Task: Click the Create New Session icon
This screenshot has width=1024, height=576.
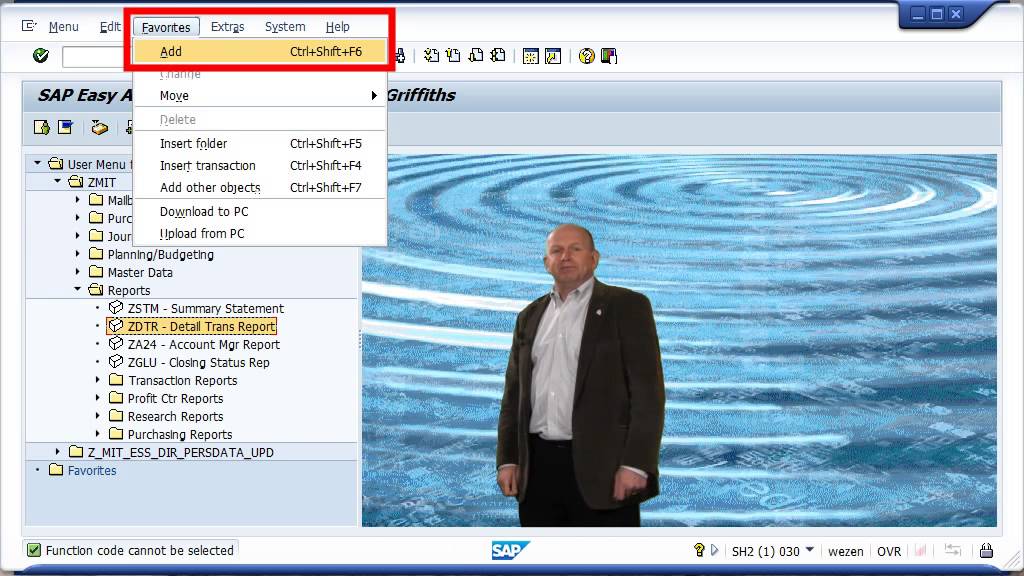Action: point(531,57)
